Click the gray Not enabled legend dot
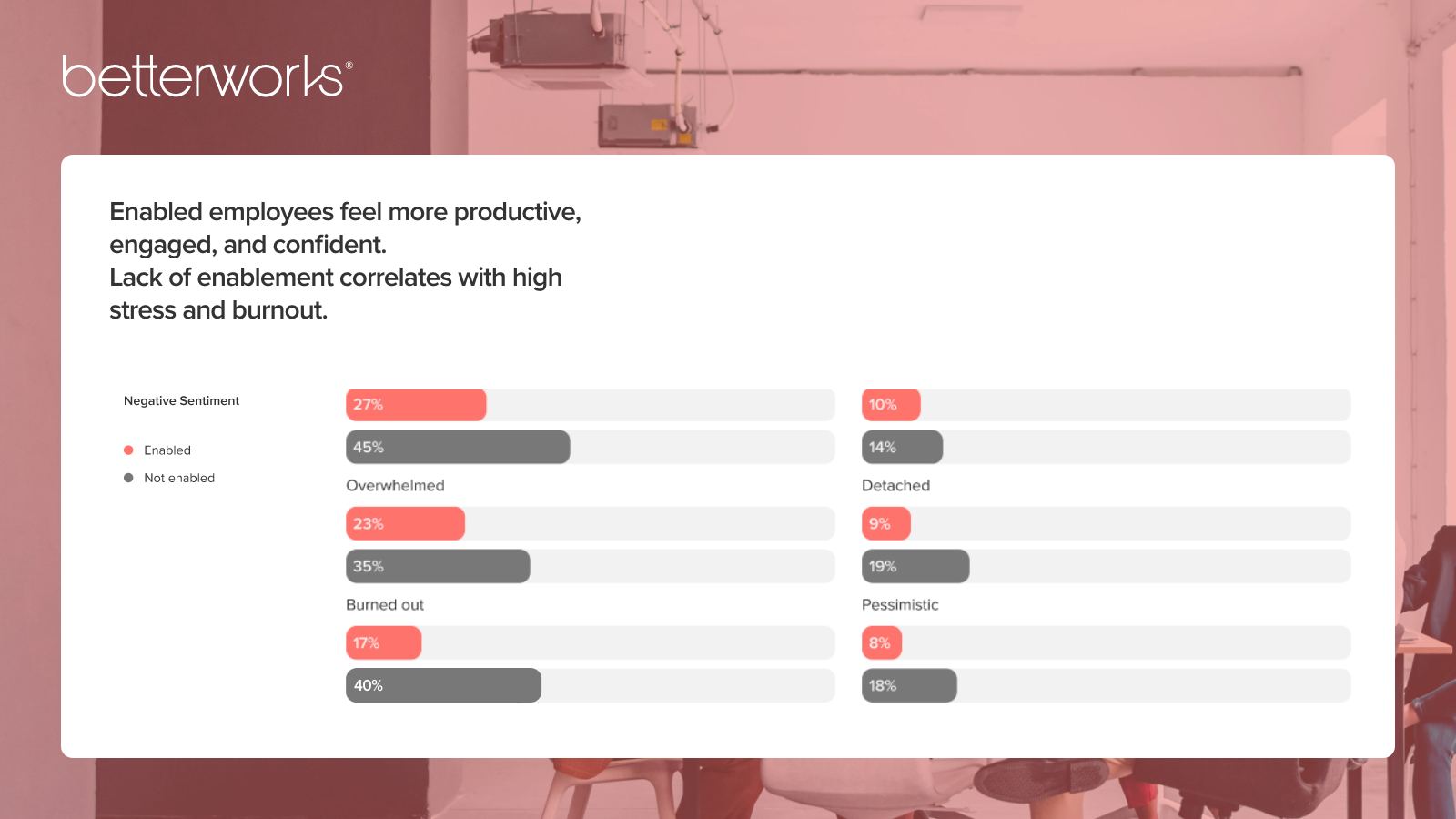Screen dimensions: 1456x819 pos(128,478)
